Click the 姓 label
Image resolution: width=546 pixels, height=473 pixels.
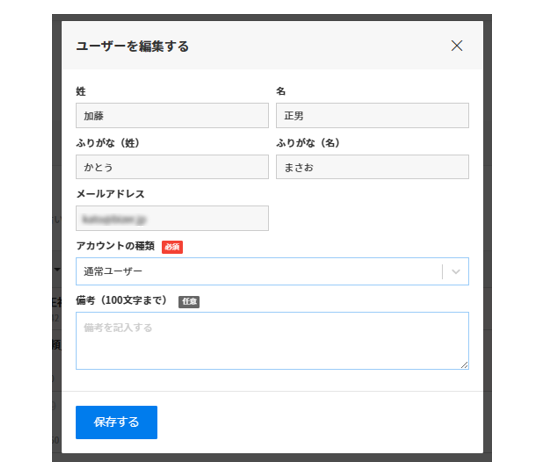pos(81,91)
